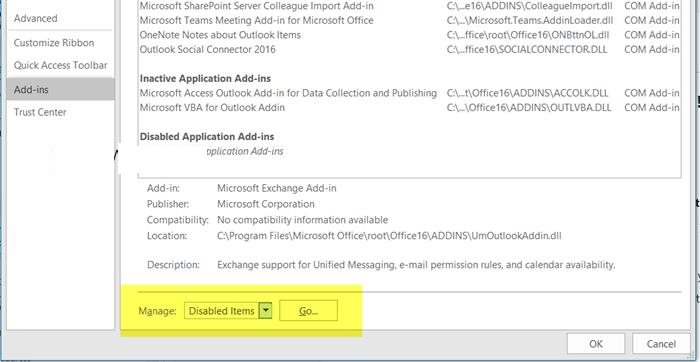Viewport: 700px width, 362px height.
Task: Select Microsoft SharePoint Server Colleague Import Add-in
Action: (257, 6)
